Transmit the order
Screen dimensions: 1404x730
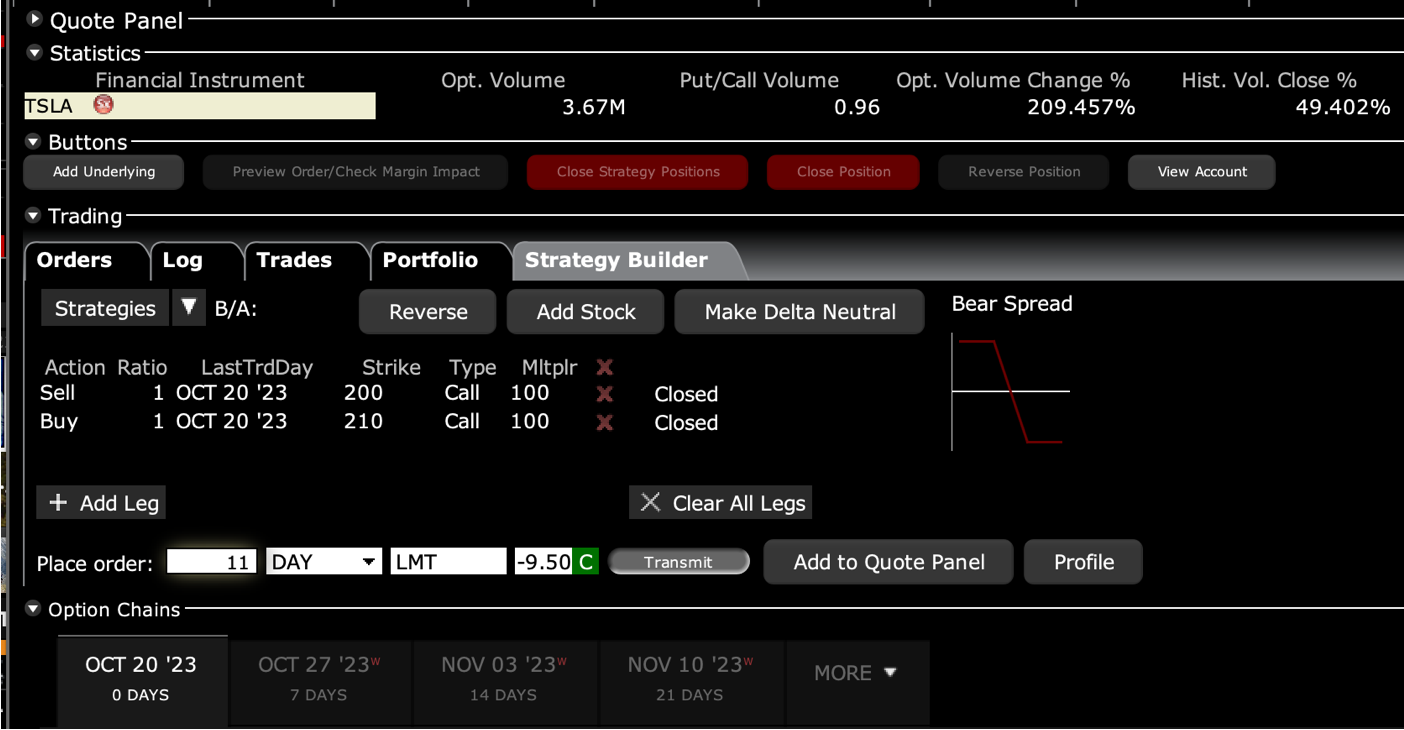click(x=678, y=562)
